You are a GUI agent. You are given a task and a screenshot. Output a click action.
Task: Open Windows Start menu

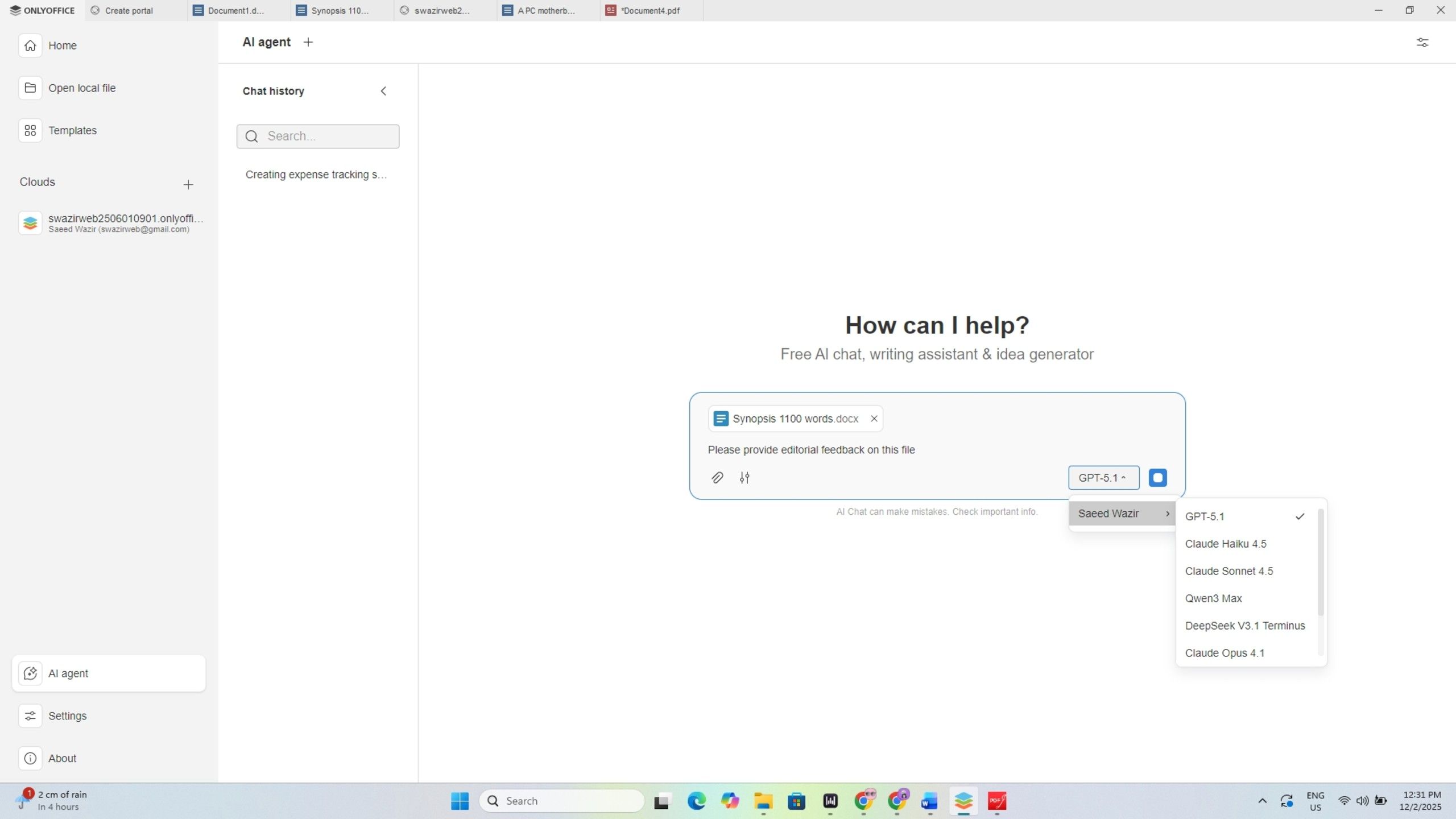point(460,801)
